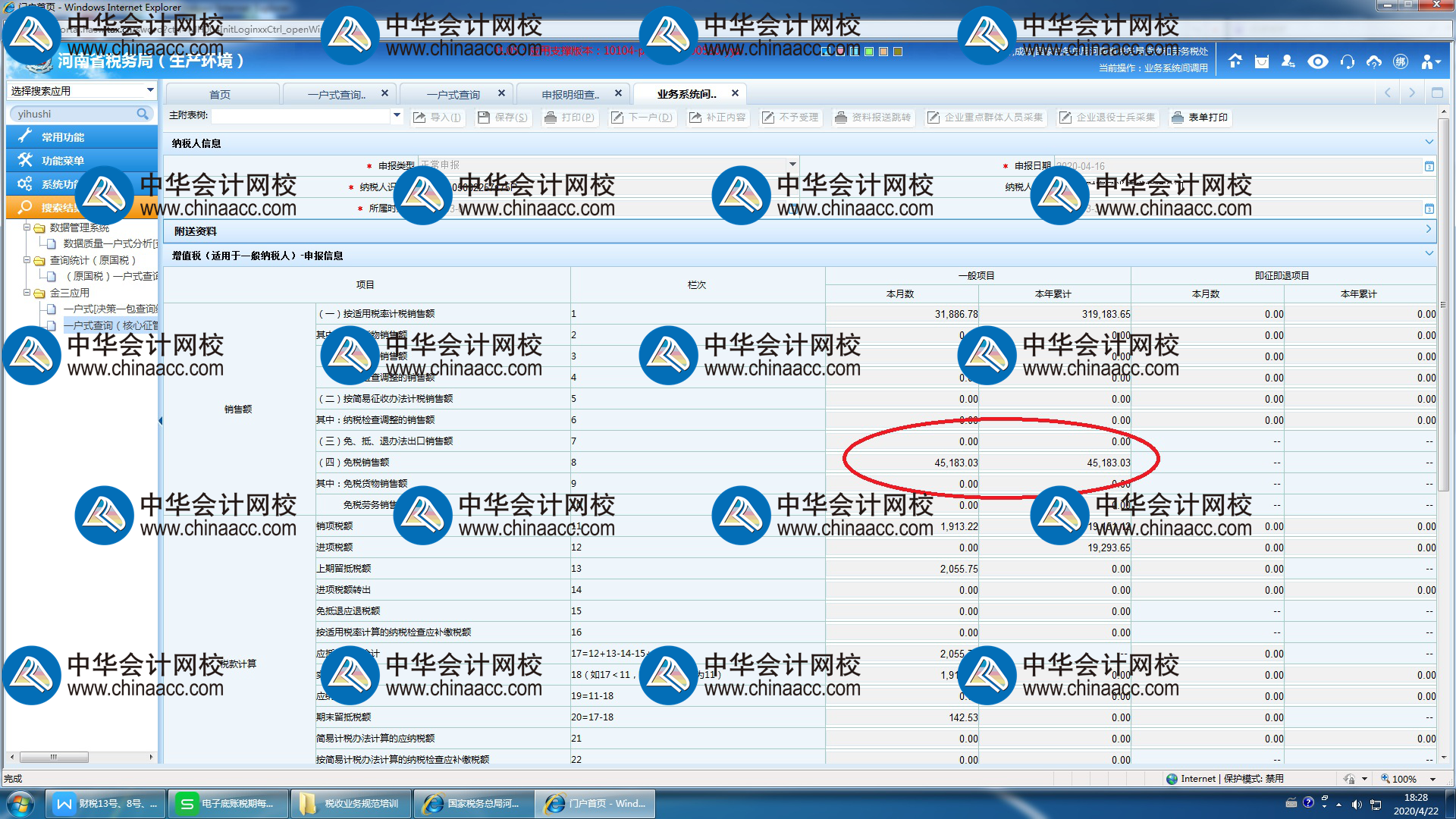Open 主附表树 dropdown arrow
The width and height of the screenshot is (1456, 819).
point(397,116)
